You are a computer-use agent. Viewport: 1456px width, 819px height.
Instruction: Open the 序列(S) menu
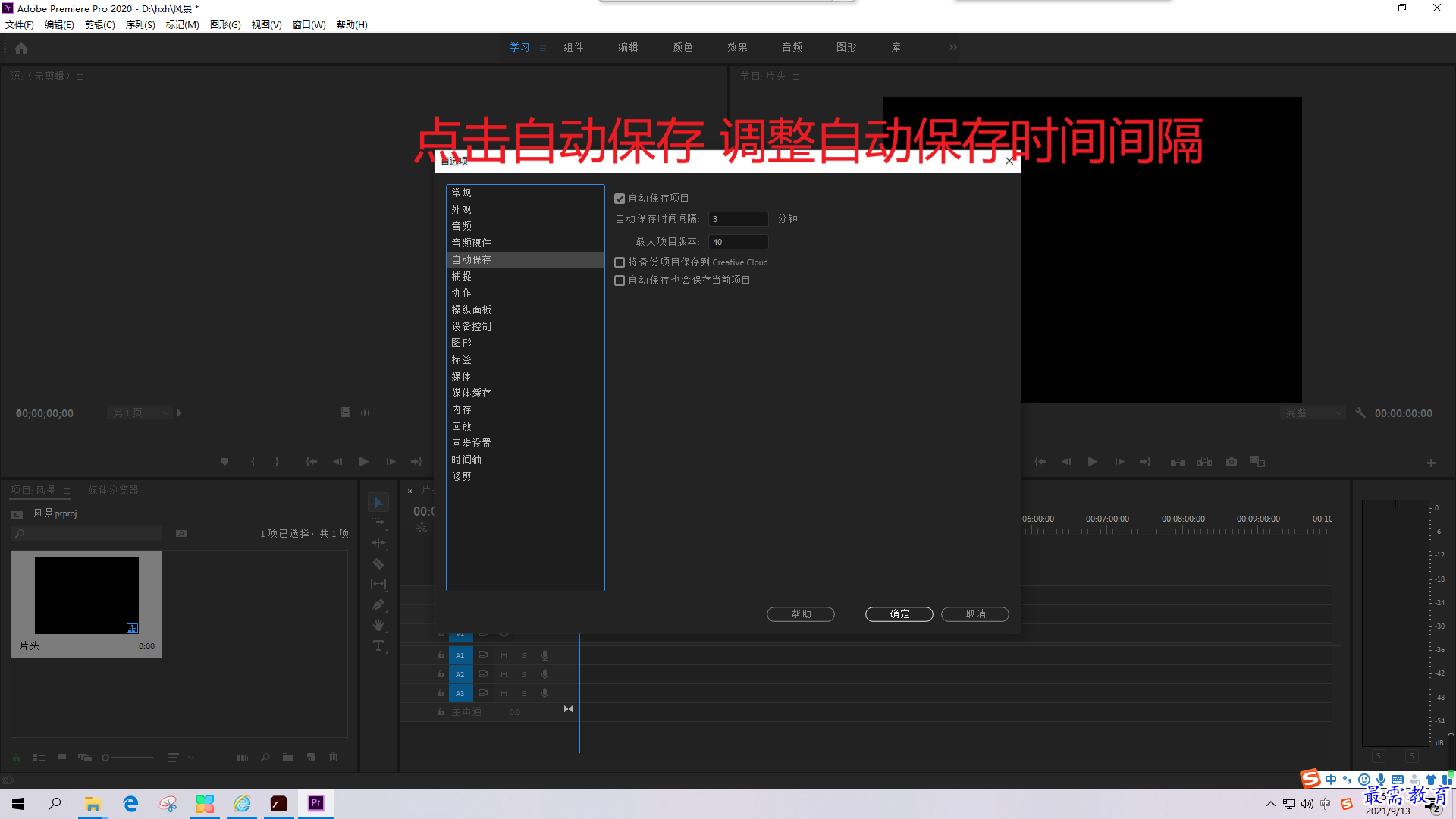point(140,25)
